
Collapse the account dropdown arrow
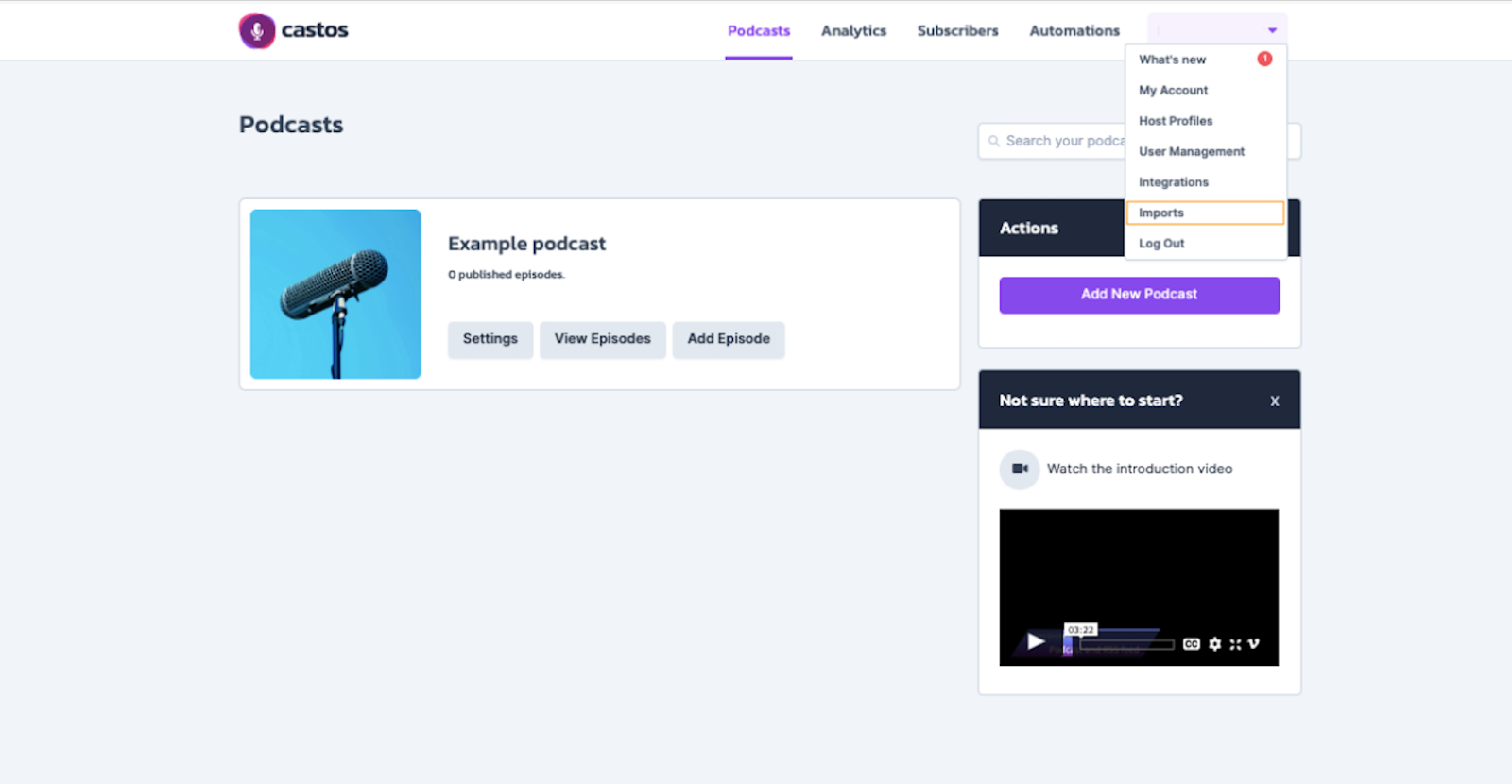[1272, 31]
